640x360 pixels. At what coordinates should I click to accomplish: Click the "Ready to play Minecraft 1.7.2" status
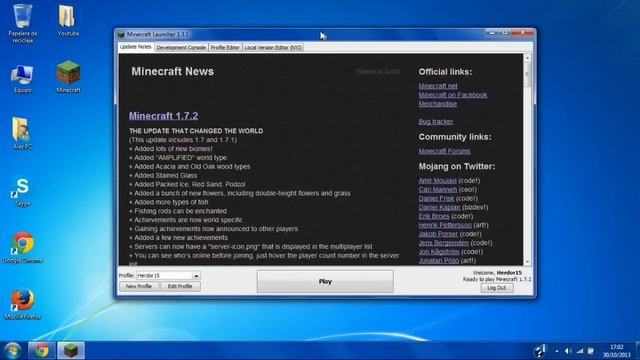497,280
